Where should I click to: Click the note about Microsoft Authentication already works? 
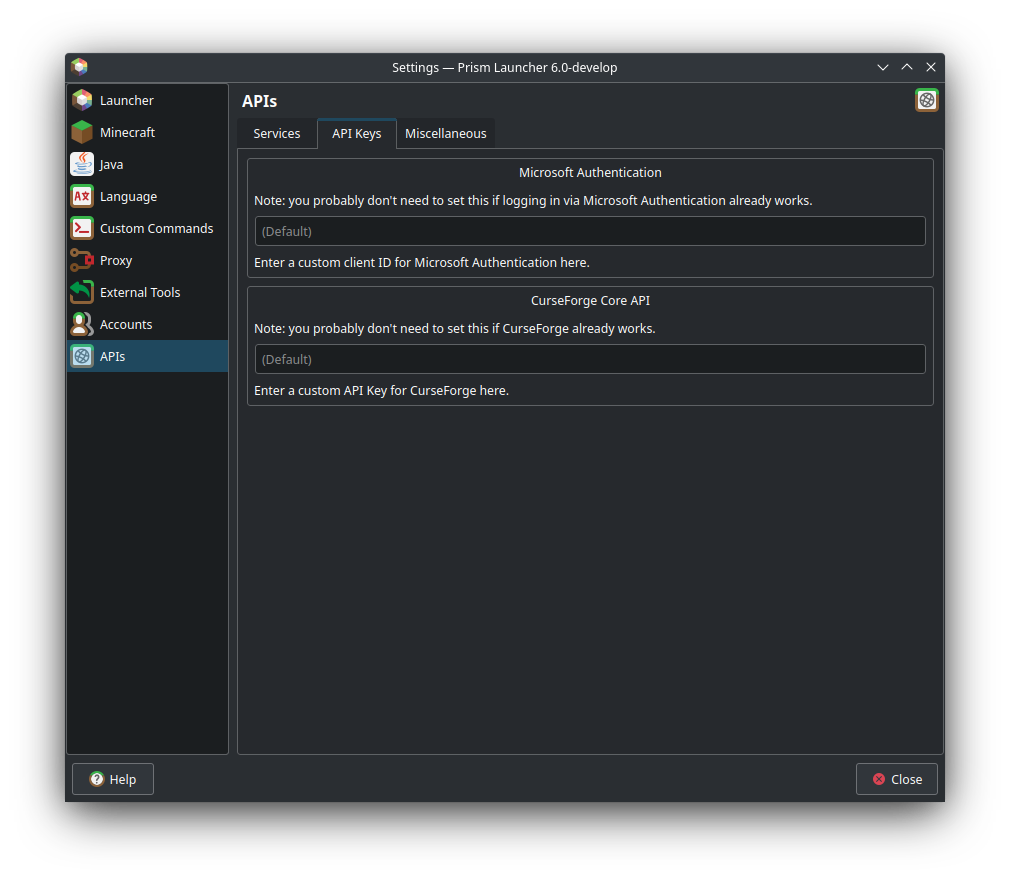(533, 201)
